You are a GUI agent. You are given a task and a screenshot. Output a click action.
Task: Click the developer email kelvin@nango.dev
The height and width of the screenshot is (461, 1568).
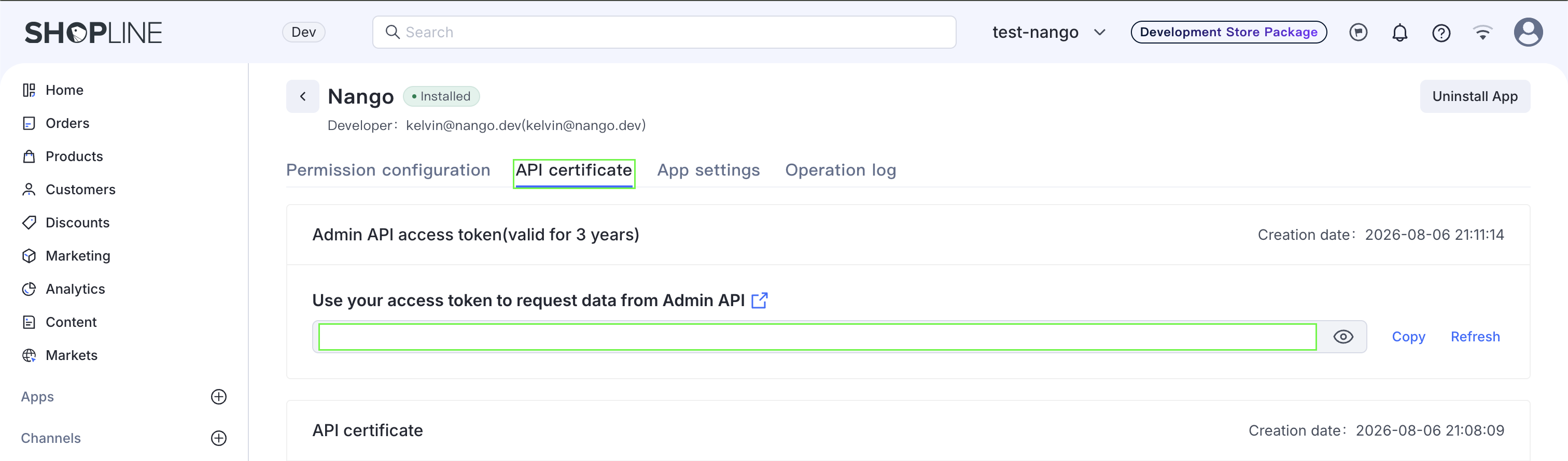526,125
